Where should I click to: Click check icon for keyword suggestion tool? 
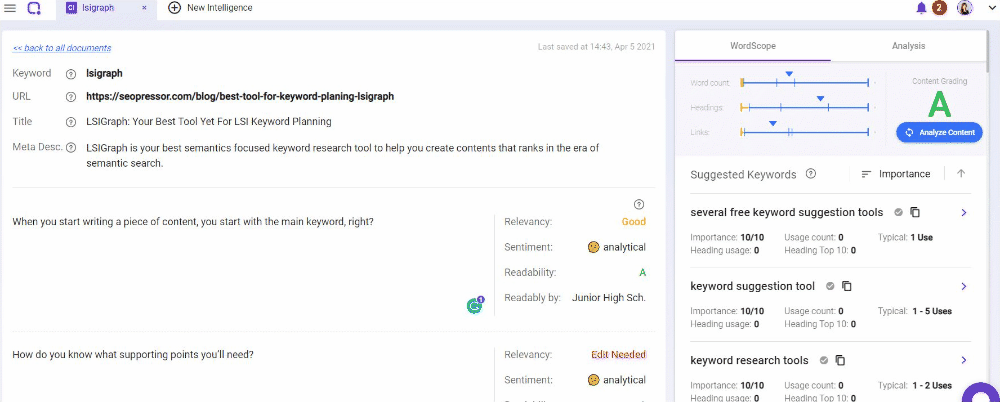coord(830,287)
